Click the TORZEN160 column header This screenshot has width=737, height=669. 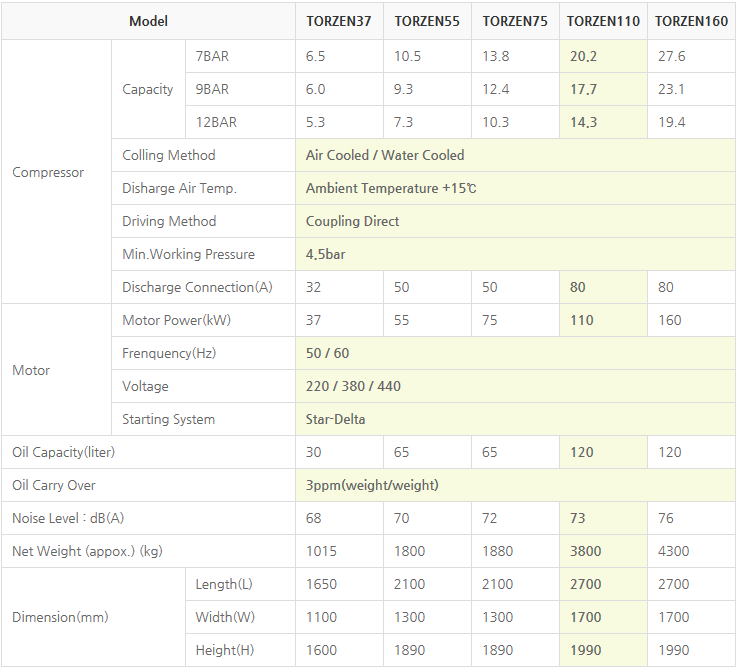point(690,21)
